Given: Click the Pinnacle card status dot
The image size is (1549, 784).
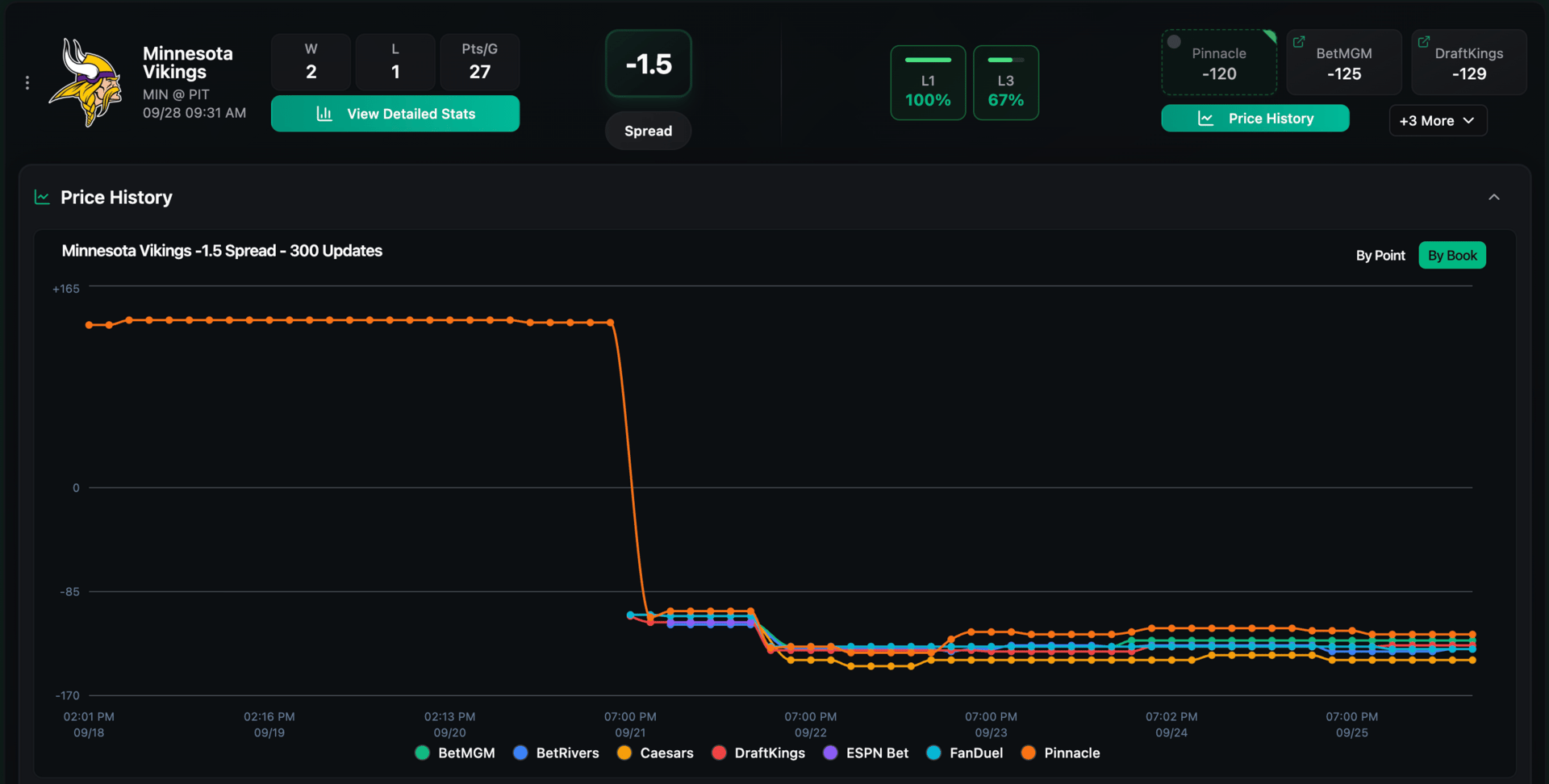Looking at the screenshot, I should pyautogui.click(x=1174, y=42).
